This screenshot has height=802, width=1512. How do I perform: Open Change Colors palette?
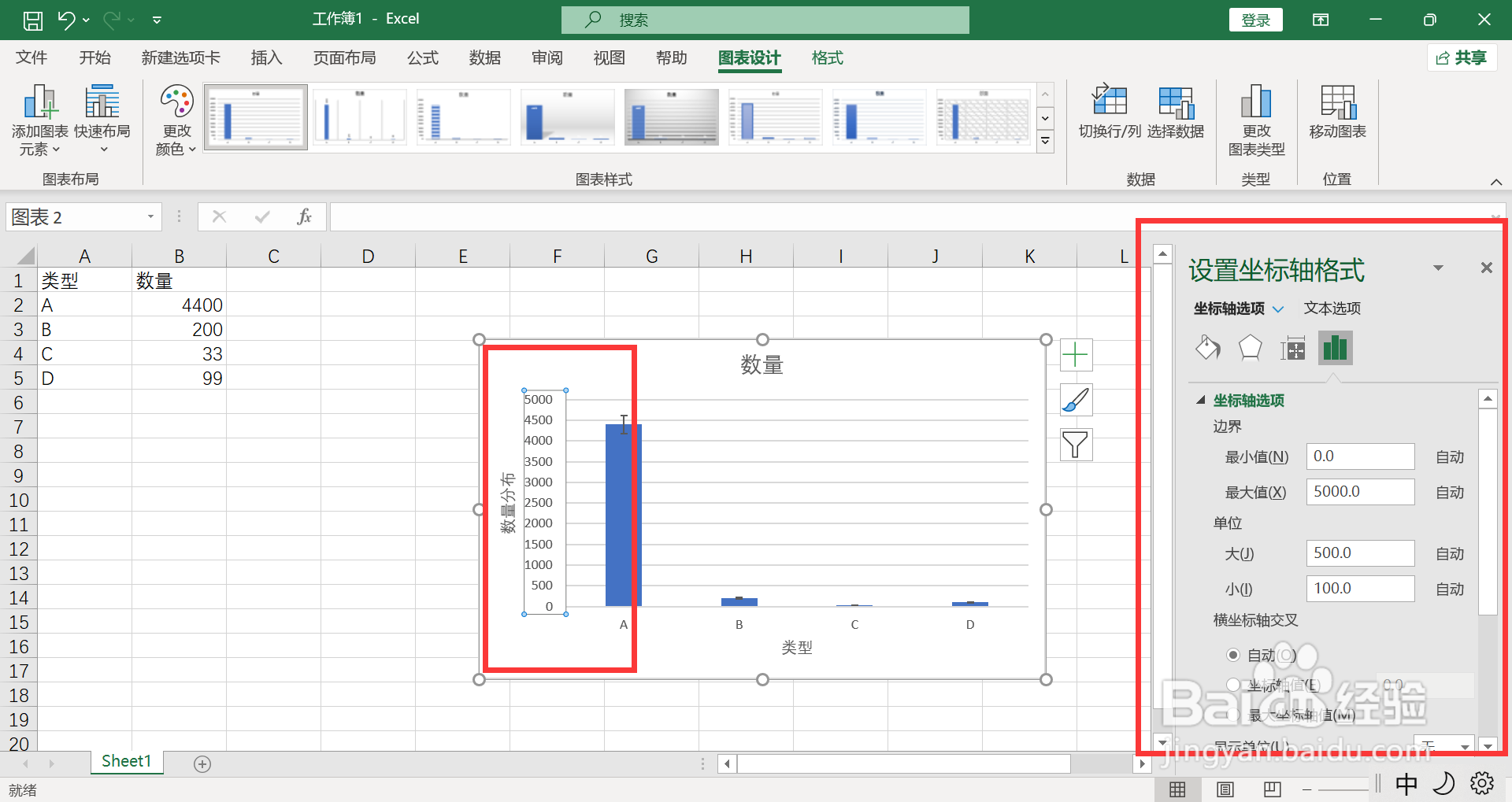click(x=176, y=120)
